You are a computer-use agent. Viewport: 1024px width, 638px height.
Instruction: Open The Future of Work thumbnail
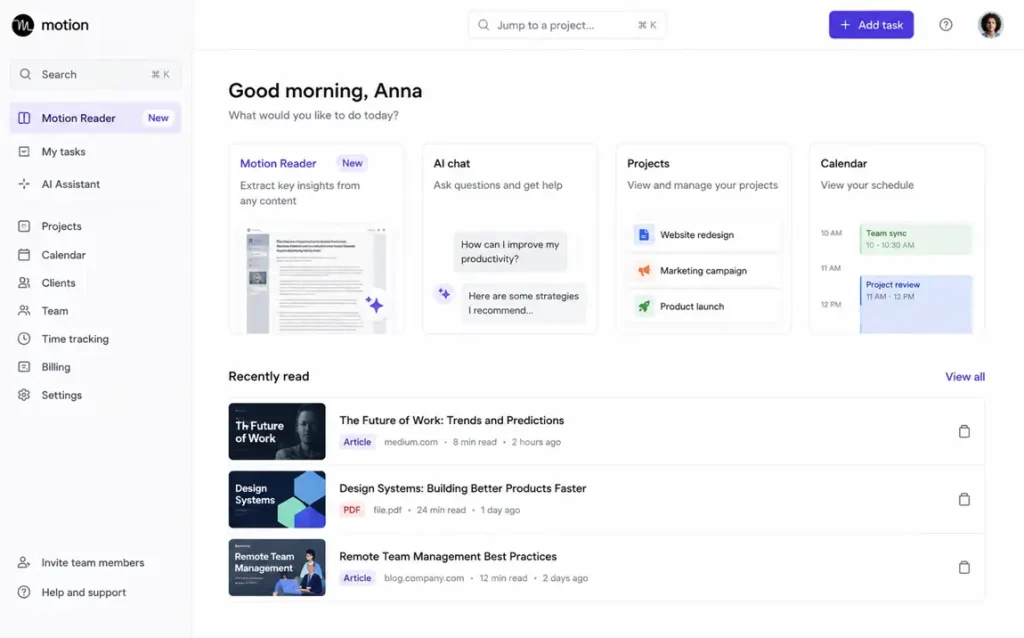coord(277,432)
